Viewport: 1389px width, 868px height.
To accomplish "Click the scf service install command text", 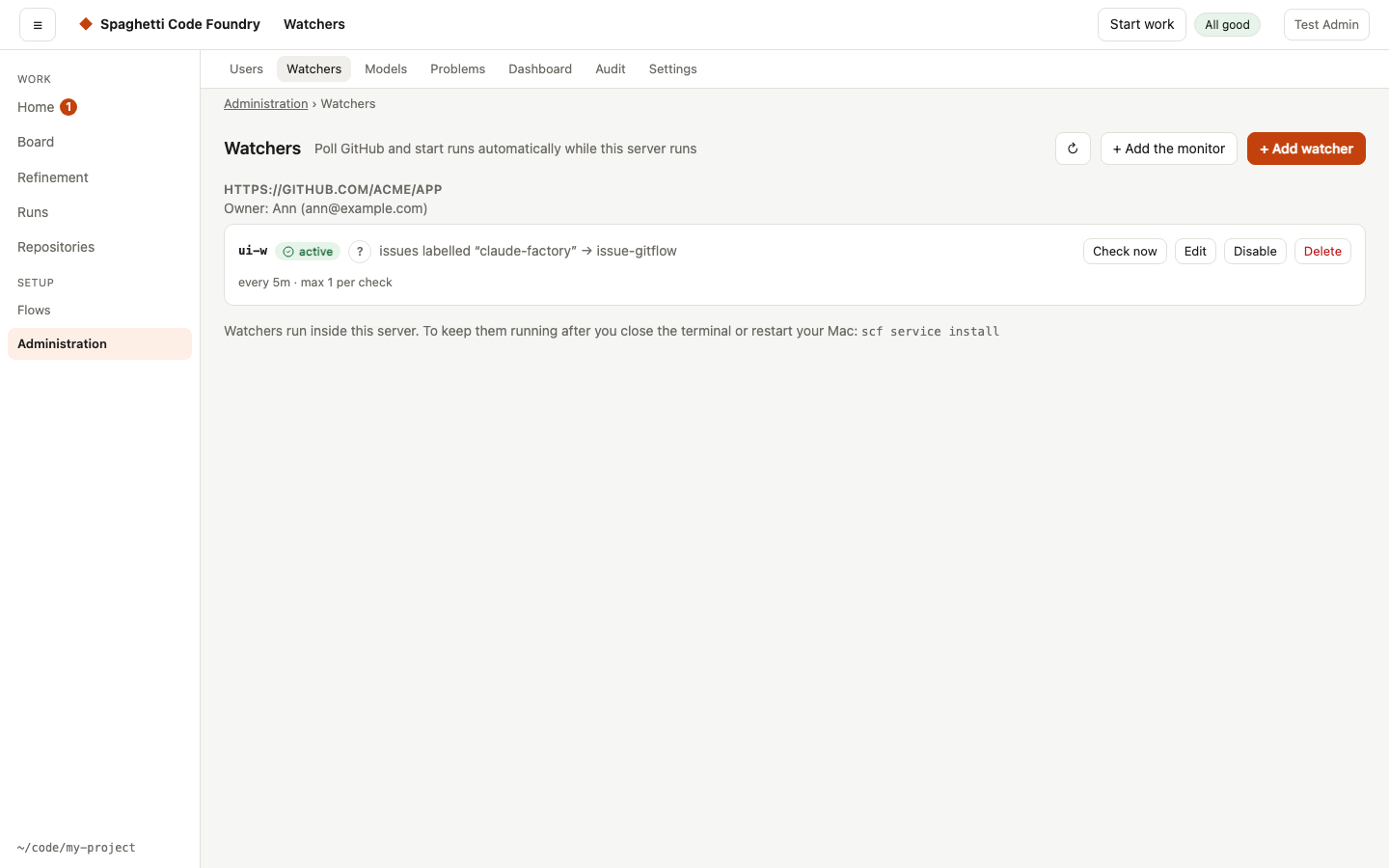I will tap(930, 332).
